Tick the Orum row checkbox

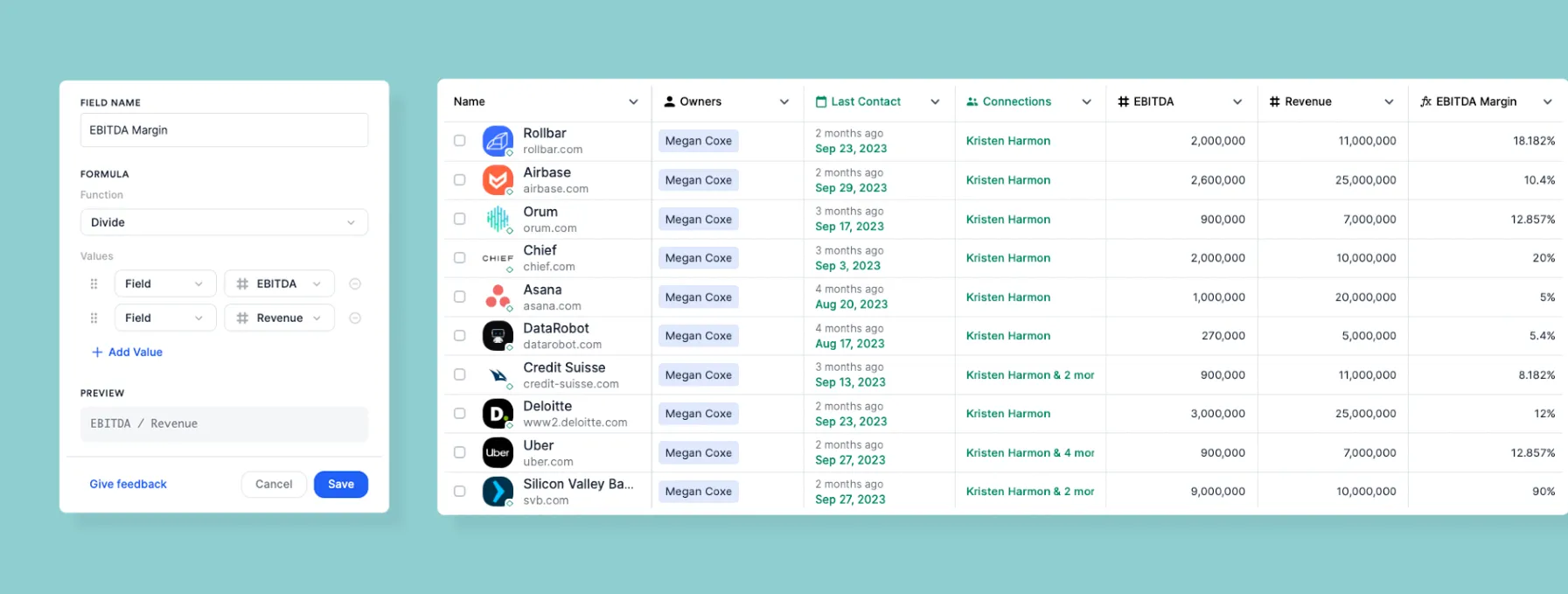[x=459, y=219]
